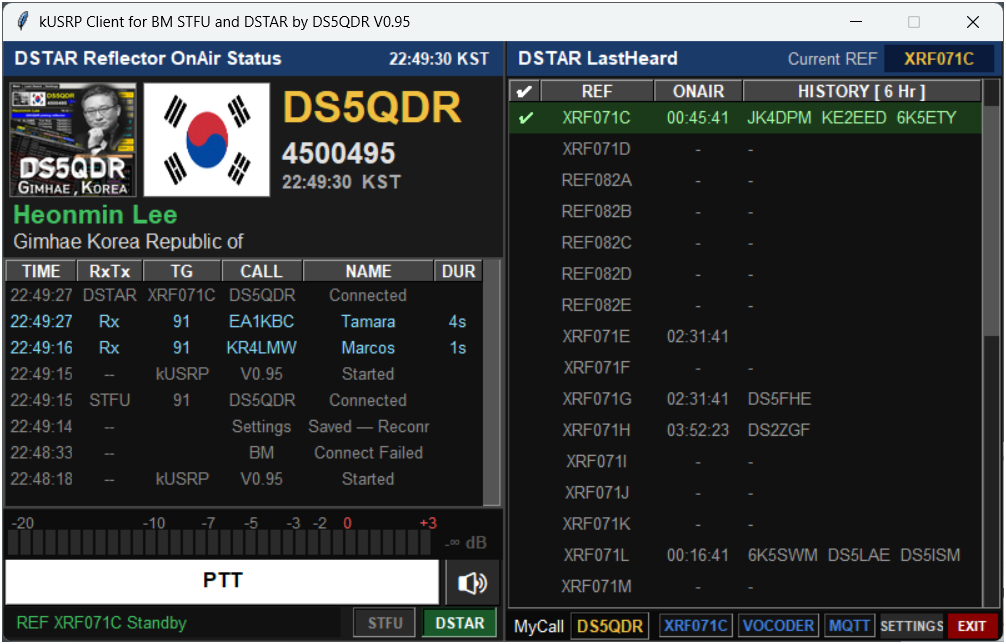This screenshot has height=644, width=1006.
Task: Select reflector XRF071K
Action: (x=746, y=524)
